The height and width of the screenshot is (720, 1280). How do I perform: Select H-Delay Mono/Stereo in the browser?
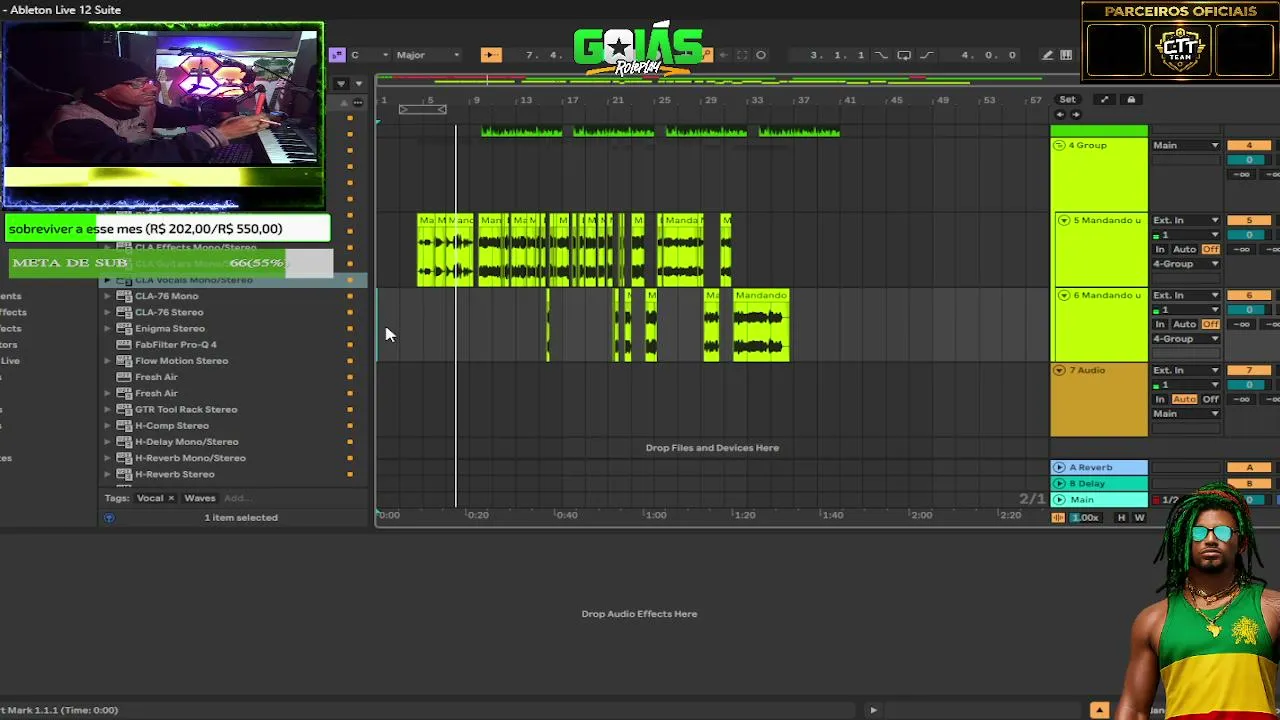pyautogui.click(x=187, y=442)
